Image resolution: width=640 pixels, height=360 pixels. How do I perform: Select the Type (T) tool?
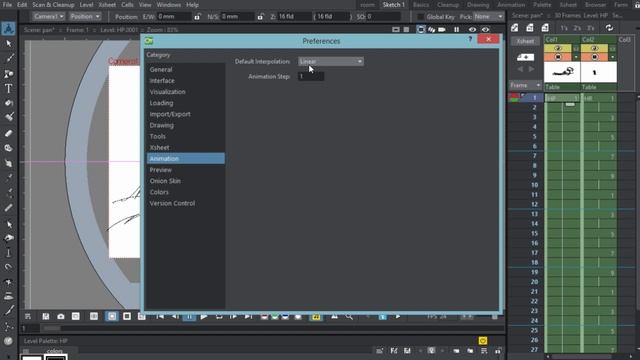(x=9, y=89)
